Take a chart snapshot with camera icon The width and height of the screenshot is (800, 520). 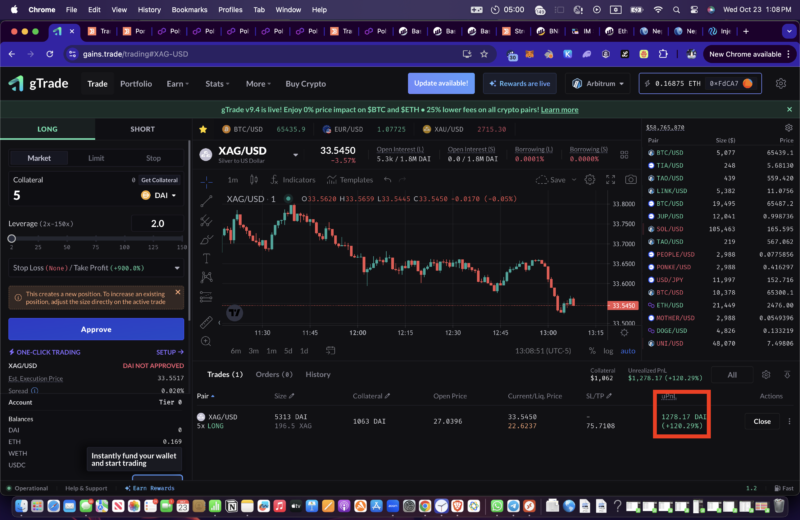tap(631, 180)
